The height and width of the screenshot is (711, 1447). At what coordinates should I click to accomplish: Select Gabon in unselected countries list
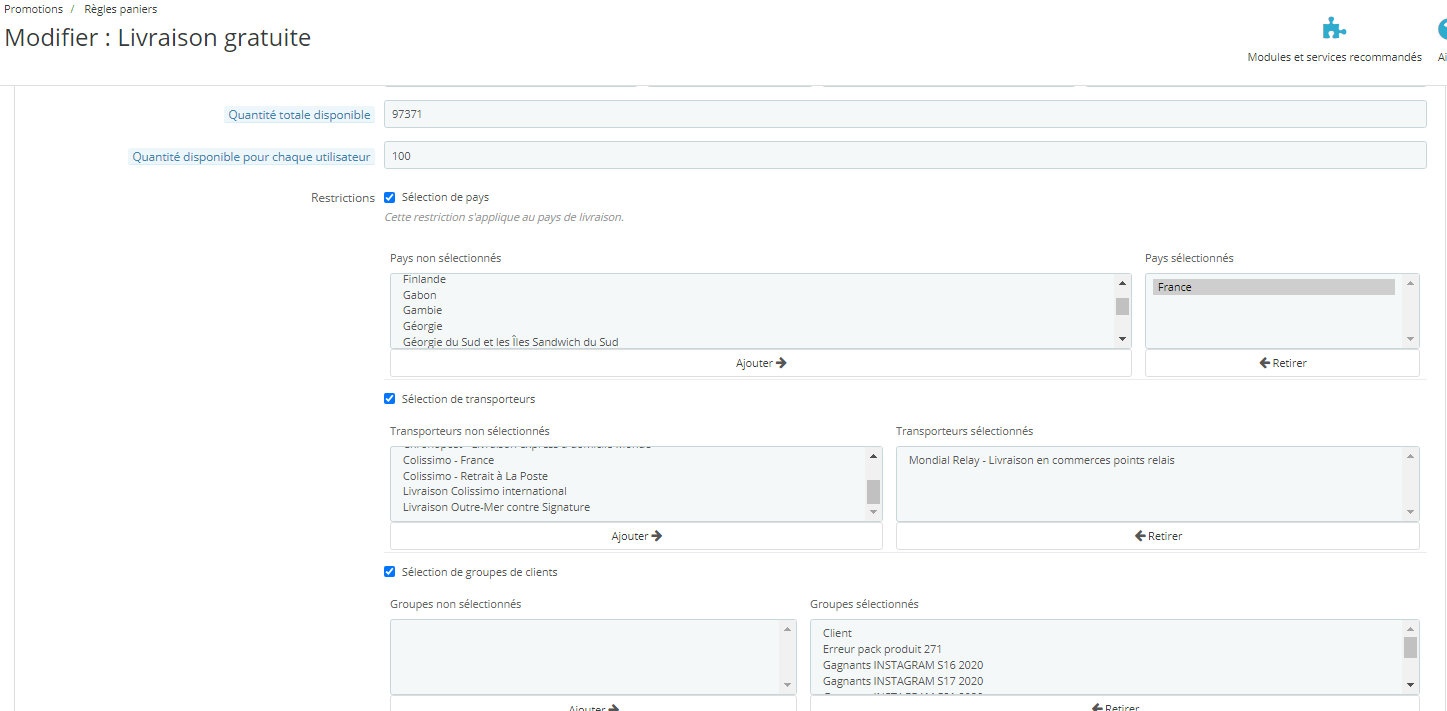pyautogui.click(x=420, y=295)
